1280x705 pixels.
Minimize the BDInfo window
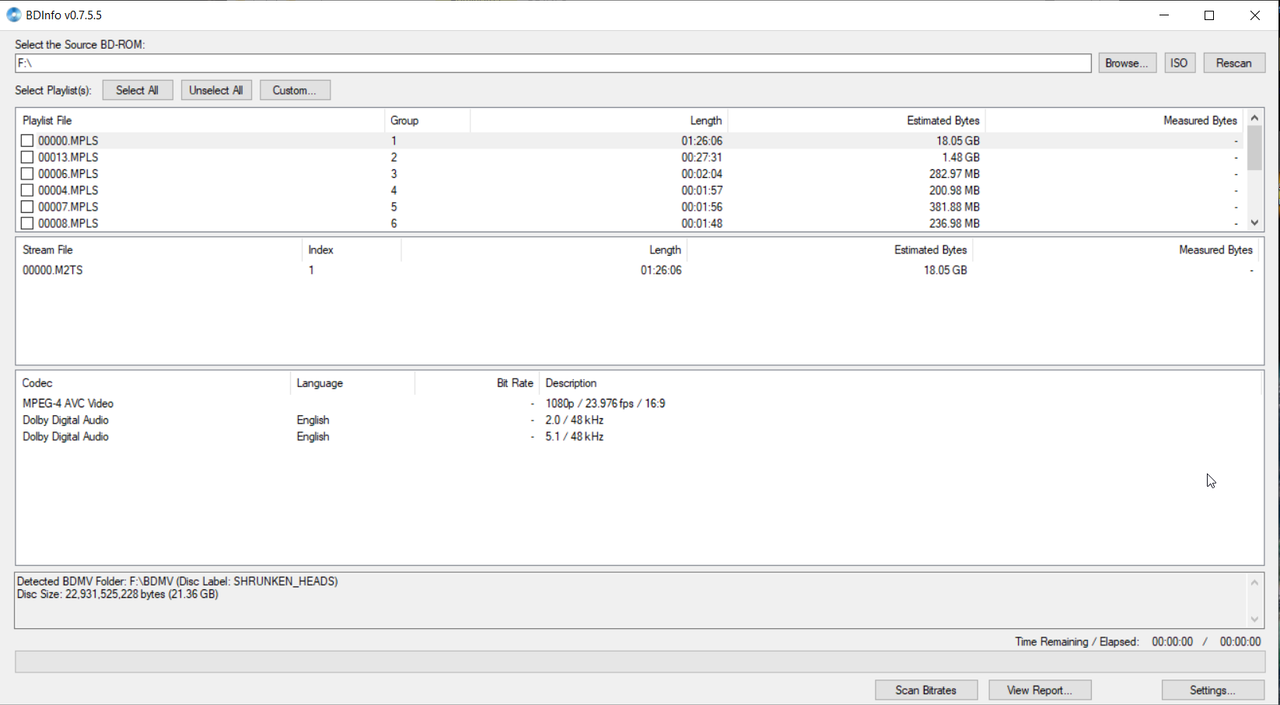(x=1164, y=15)
